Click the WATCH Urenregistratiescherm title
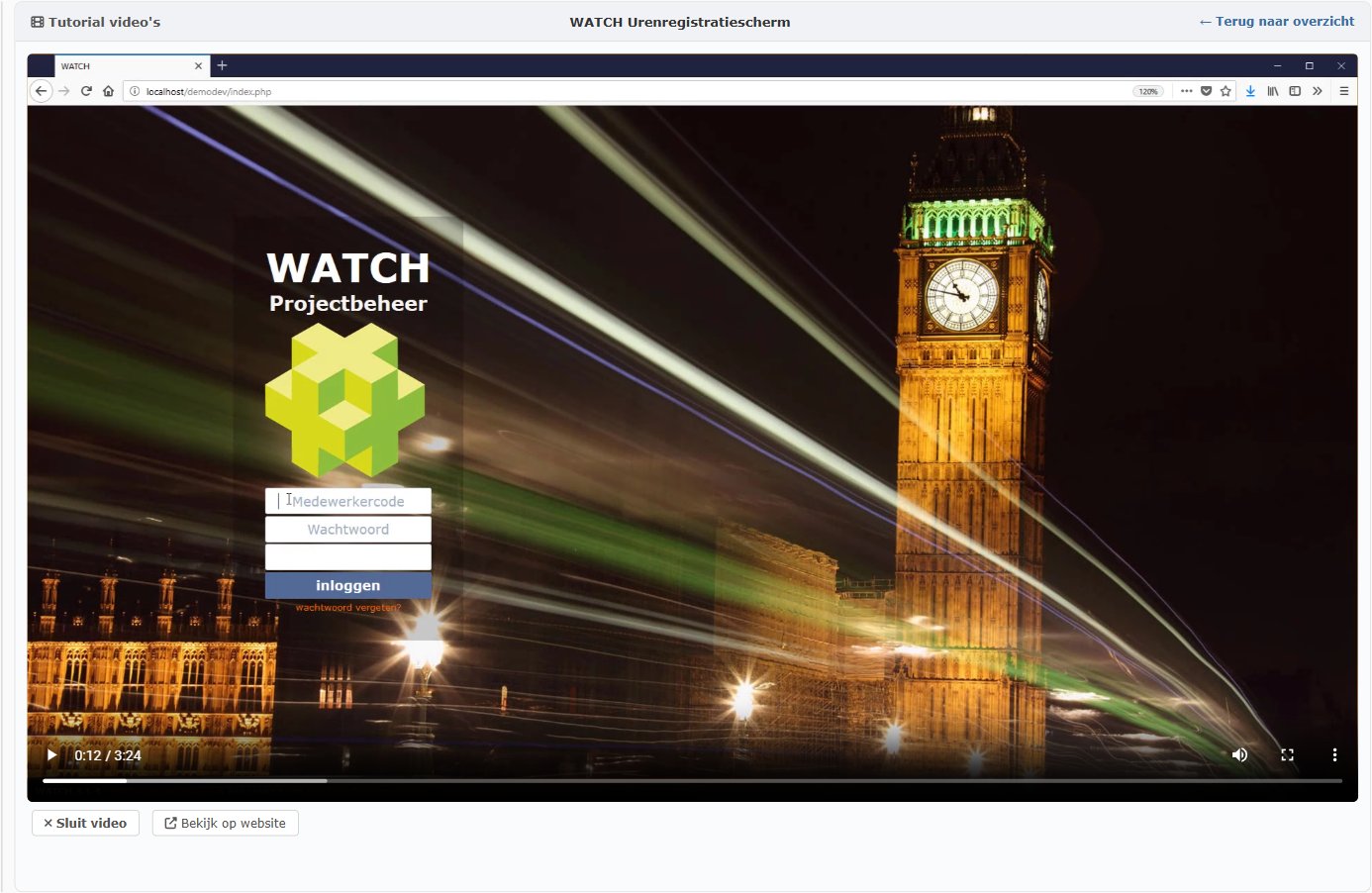Viewport: 1372px width, 893px height. pyautogui.click(x=680, y=22)
